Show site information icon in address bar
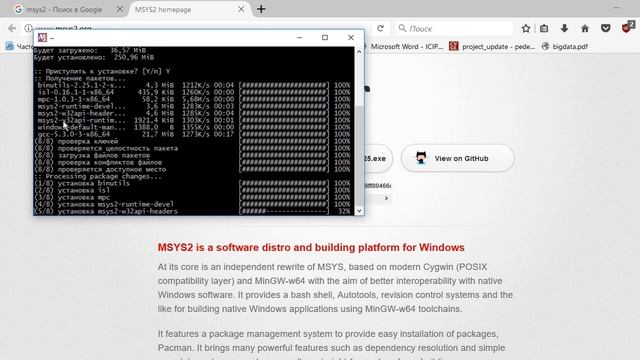This screenshot has height=360, width=640. click(28, 28)
